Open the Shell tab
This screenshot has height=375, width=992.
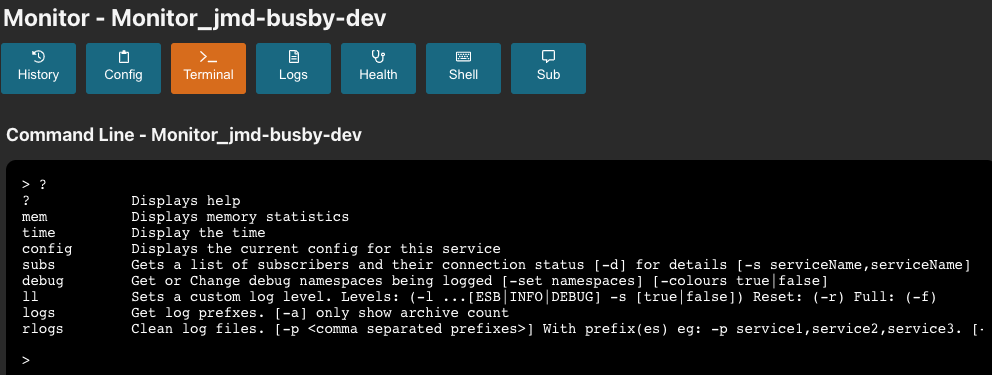click(x=463, y=68)
